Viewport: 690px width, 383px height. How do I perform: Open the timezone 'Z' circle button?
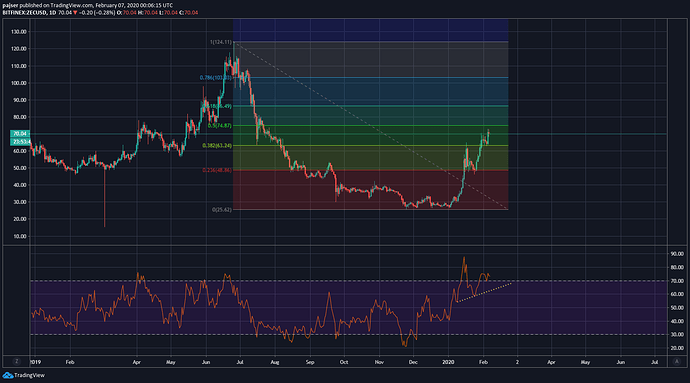(16, 361)
